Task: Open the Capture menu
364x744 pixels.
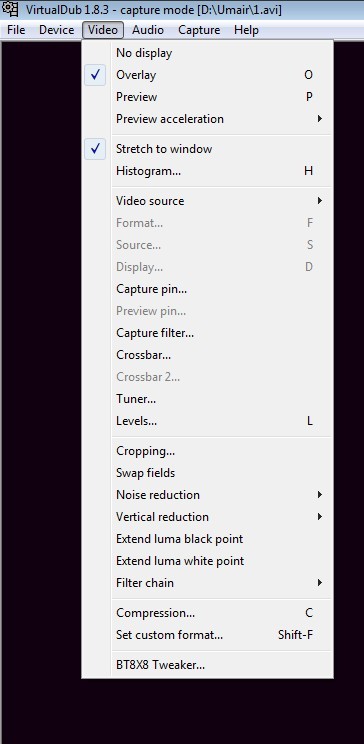Action: [199, 30]
